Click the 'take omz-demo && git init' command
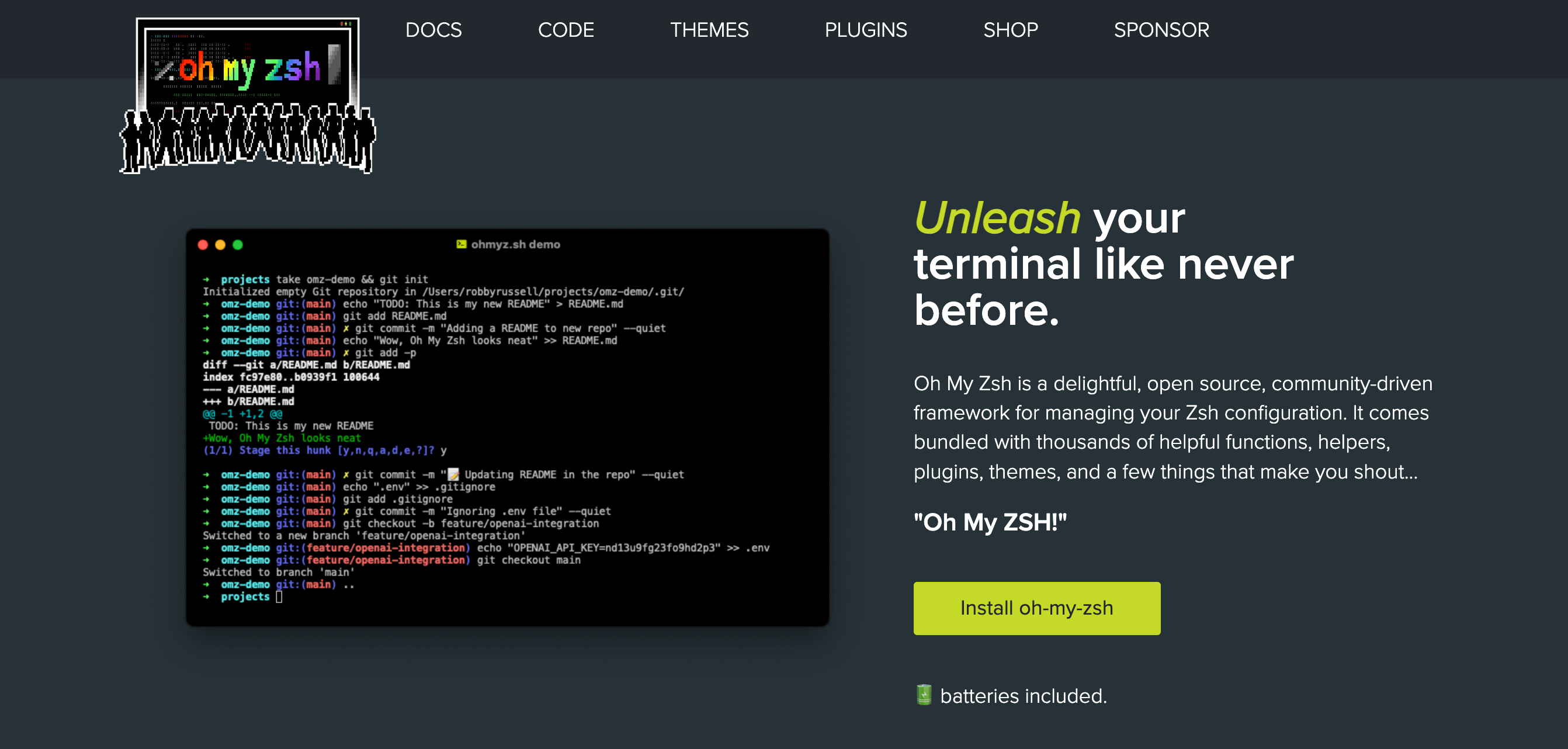This screenshot has width=1568, height=749. click(352, 279)
